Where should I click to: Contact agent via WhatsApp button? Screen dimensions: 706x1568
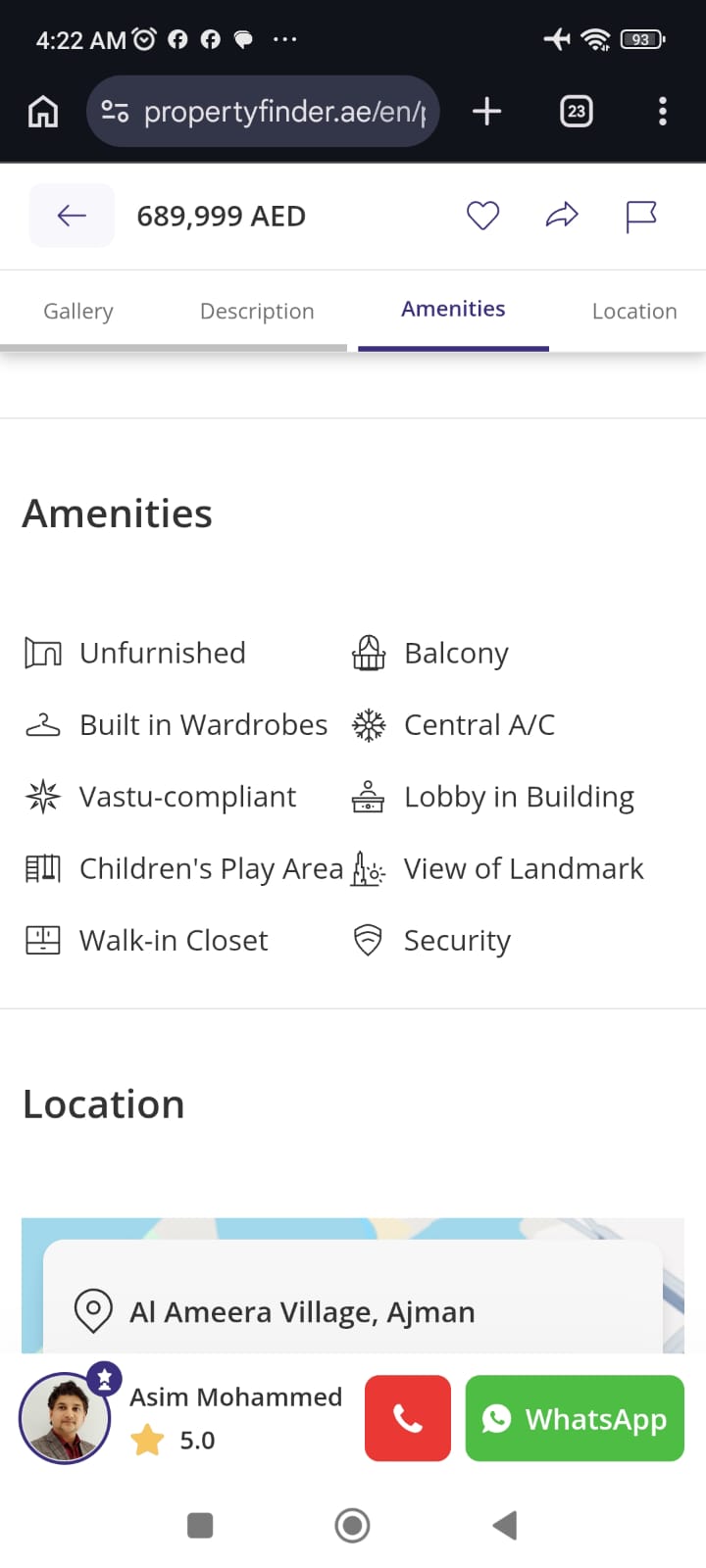coord(575,1418)
